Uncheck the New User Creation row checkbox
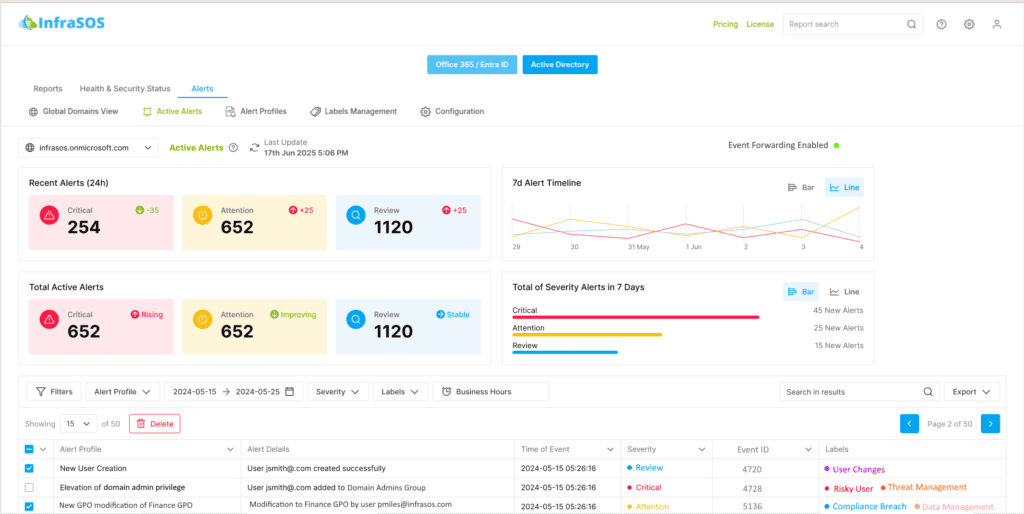The width and height of the screenshot is (1024, 514). 29,468
